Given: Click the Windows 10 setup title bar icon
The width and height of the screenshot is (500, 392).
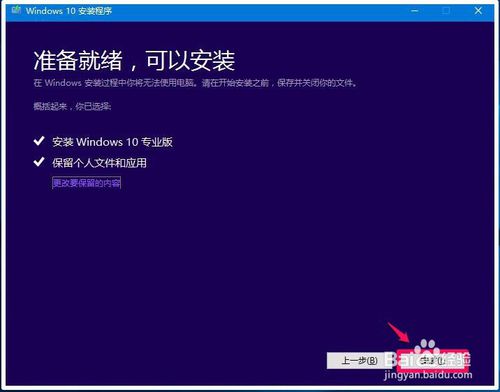Looking at the screenshot, I should pos(16,10).
